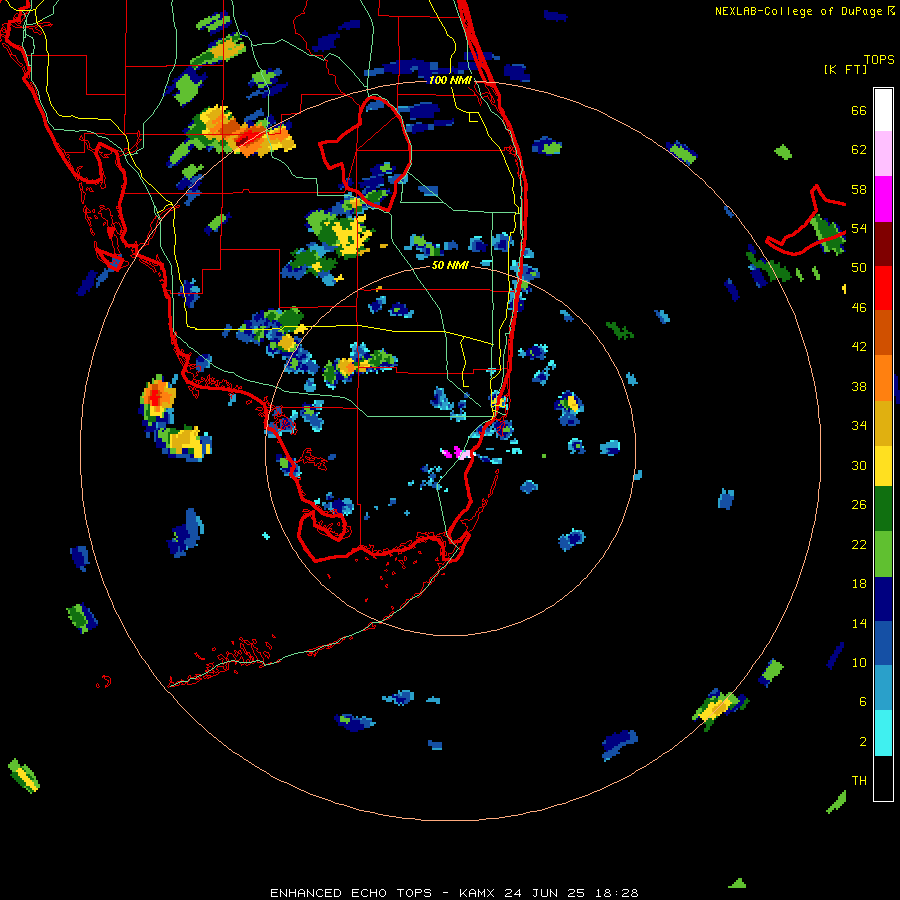The width and height of the screenshot is (900, 900).
Task: Click the 46 scale label
Action: (x=859, y=307)
